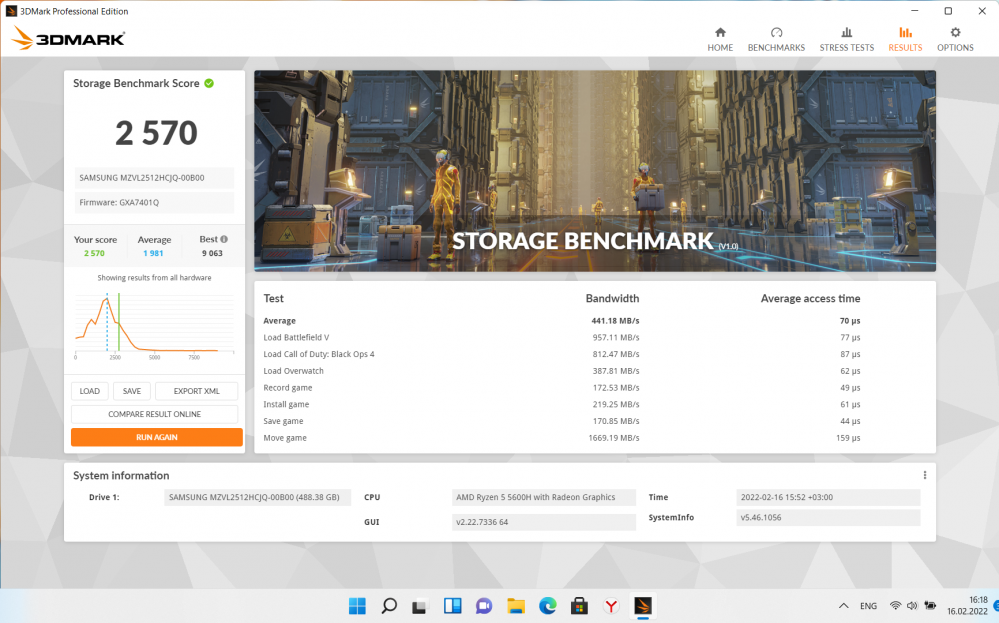The height and width of the screenshot is (623, 999).
Task: Select the Drive 1 Samsung name field
Action: pyautogui.click(x=257, y=497)
